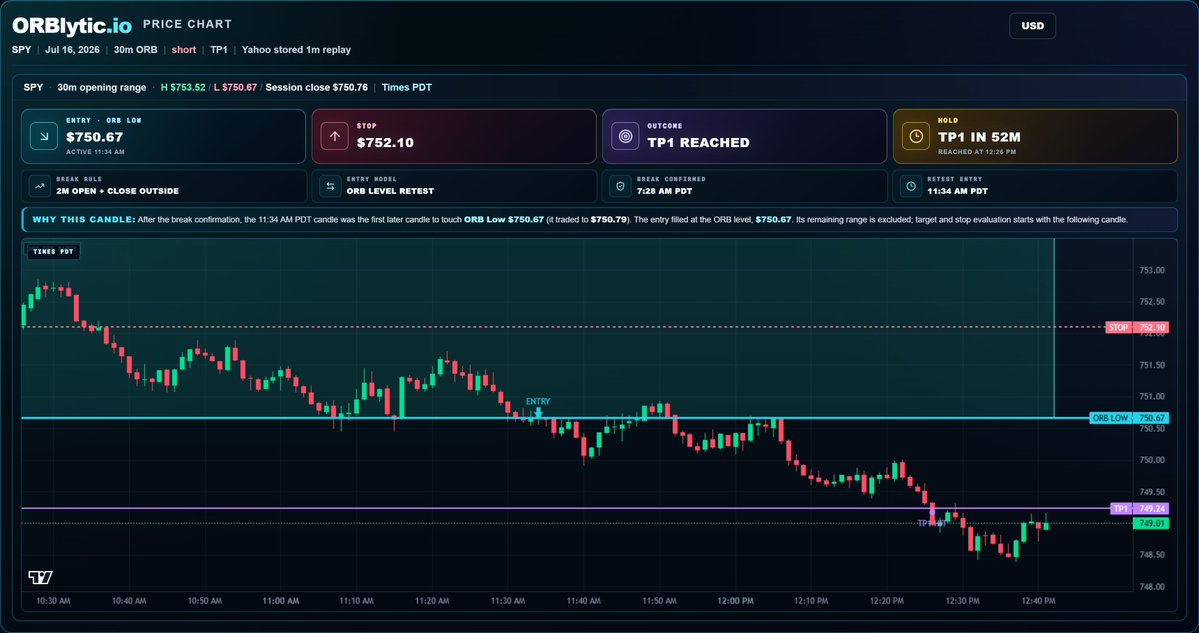
Task: Click the 12:40 PM time axis label
Action: [x=1038, y=601]
